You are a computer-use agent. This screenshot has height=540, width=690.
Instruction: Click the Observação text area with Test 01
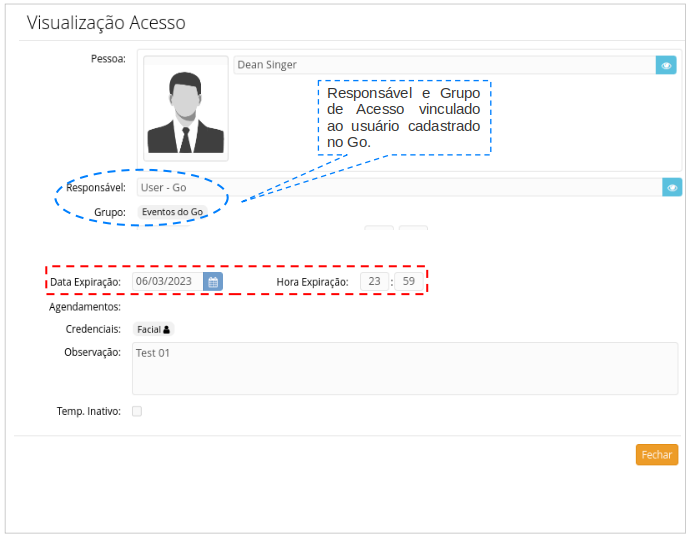(405, 368)
